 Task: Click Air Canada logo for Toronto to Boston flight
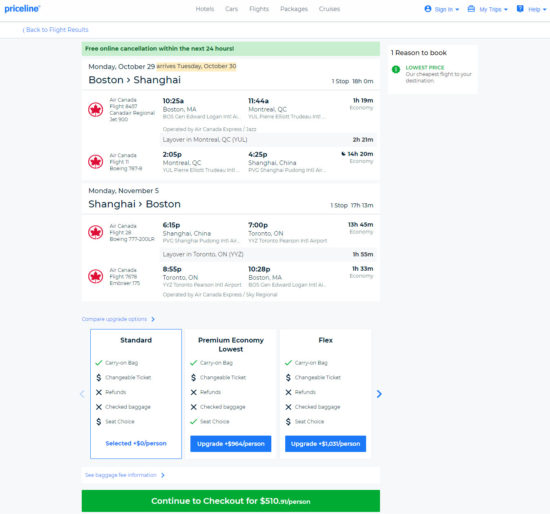(95, 276)
